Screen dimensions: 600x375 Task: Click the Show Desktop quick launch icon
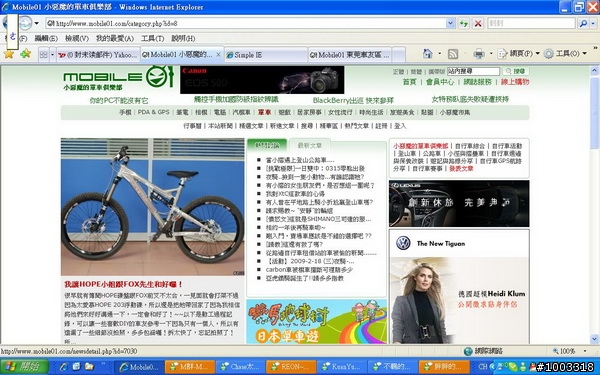click(77, 367)
